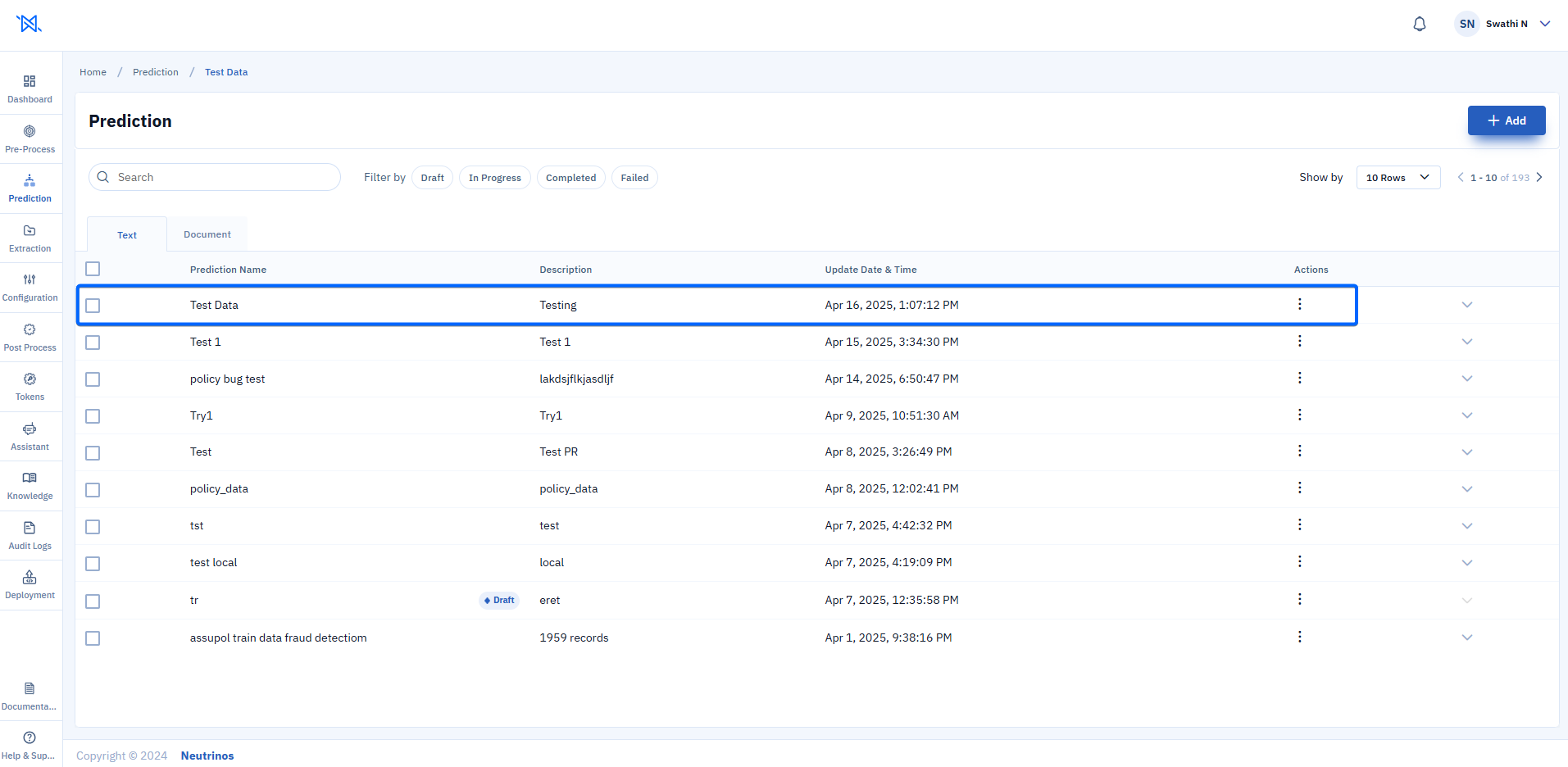Go to Home in breadcrumb
Screen dimensions: 1568x767
[93, 72]
